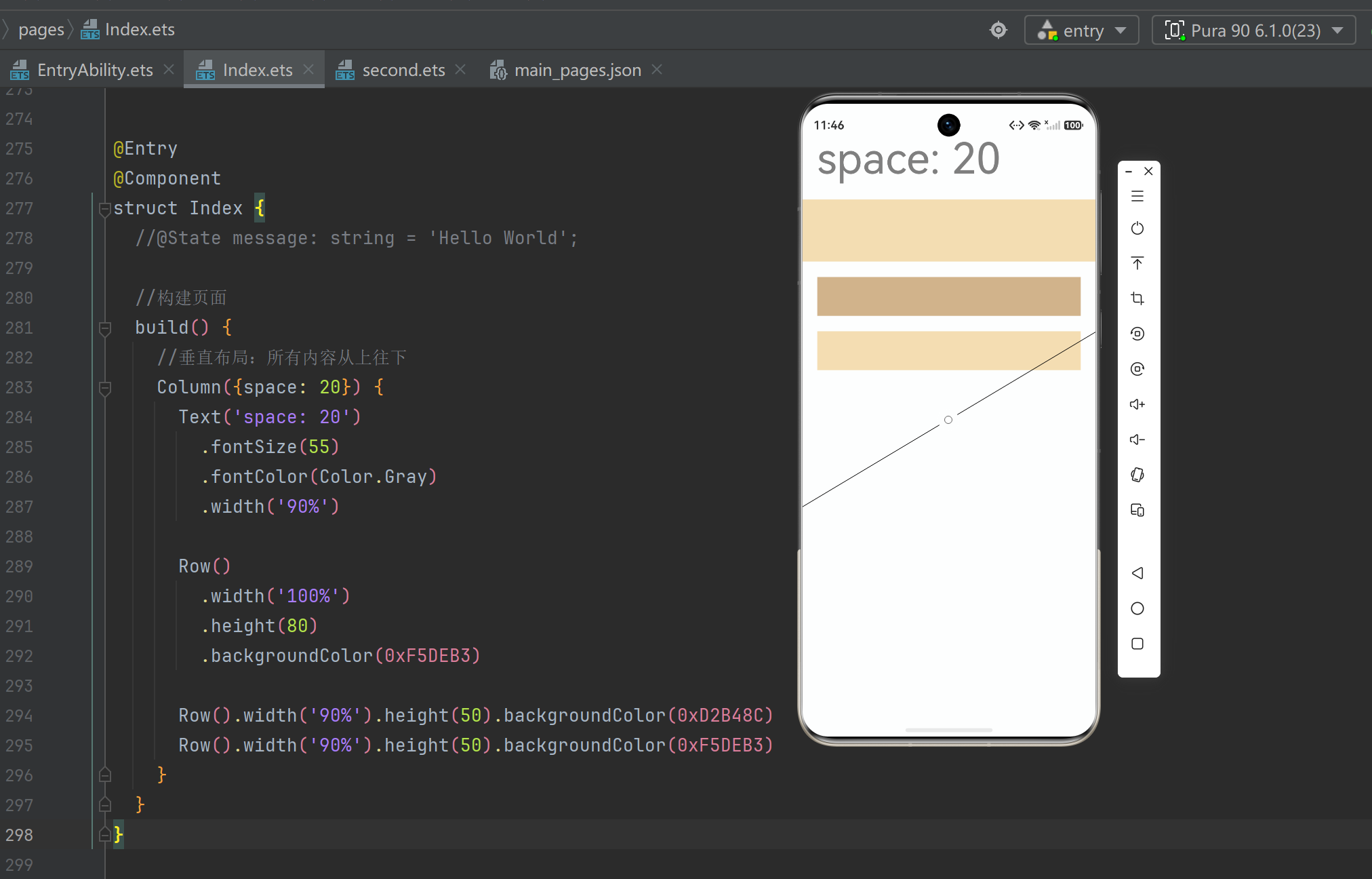Click the .backgroundColor(0xF5DEB3) on line 292
The width and height of the screenshot is (1372, 879).
(340, 657)
